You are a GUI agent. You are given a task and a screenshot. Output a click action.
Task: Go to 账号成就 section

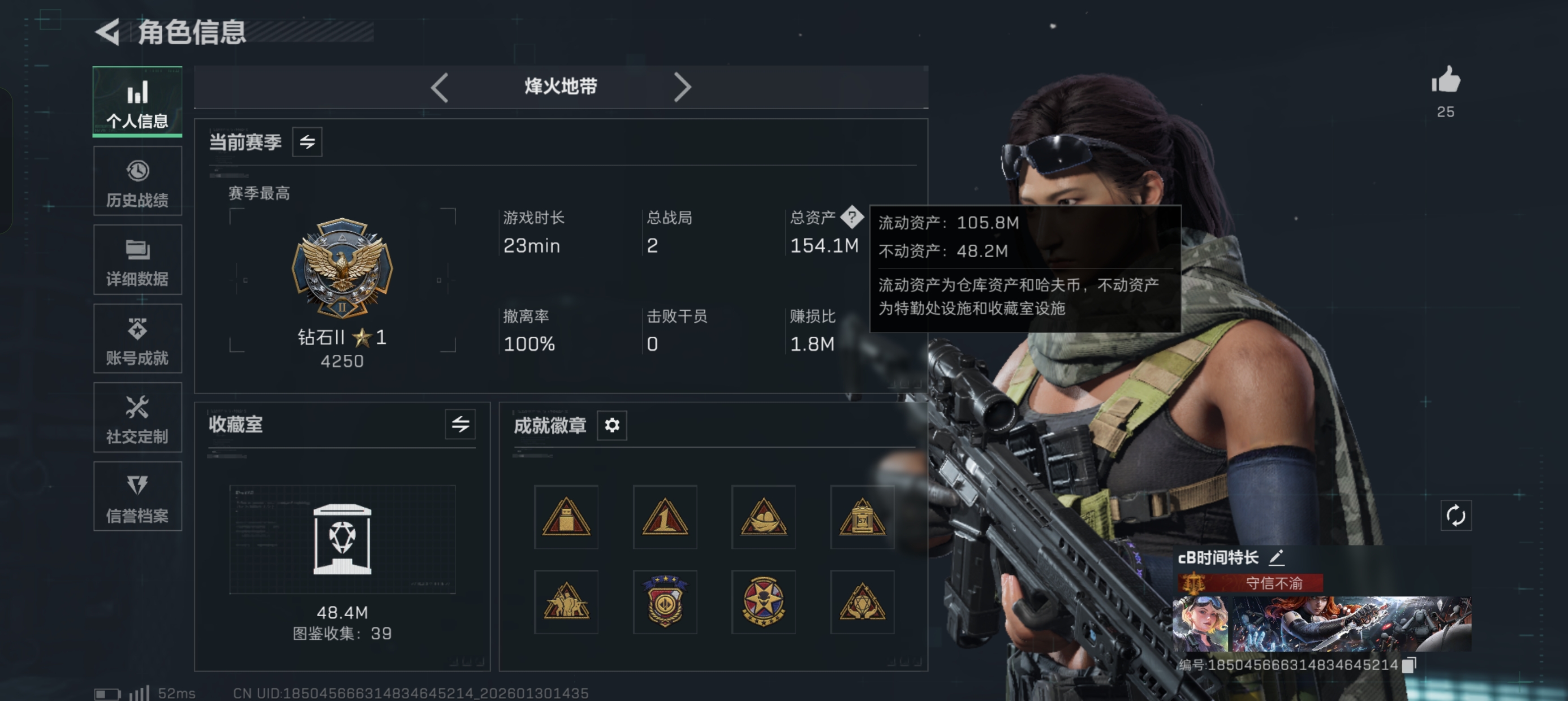[x=137, y=338]
